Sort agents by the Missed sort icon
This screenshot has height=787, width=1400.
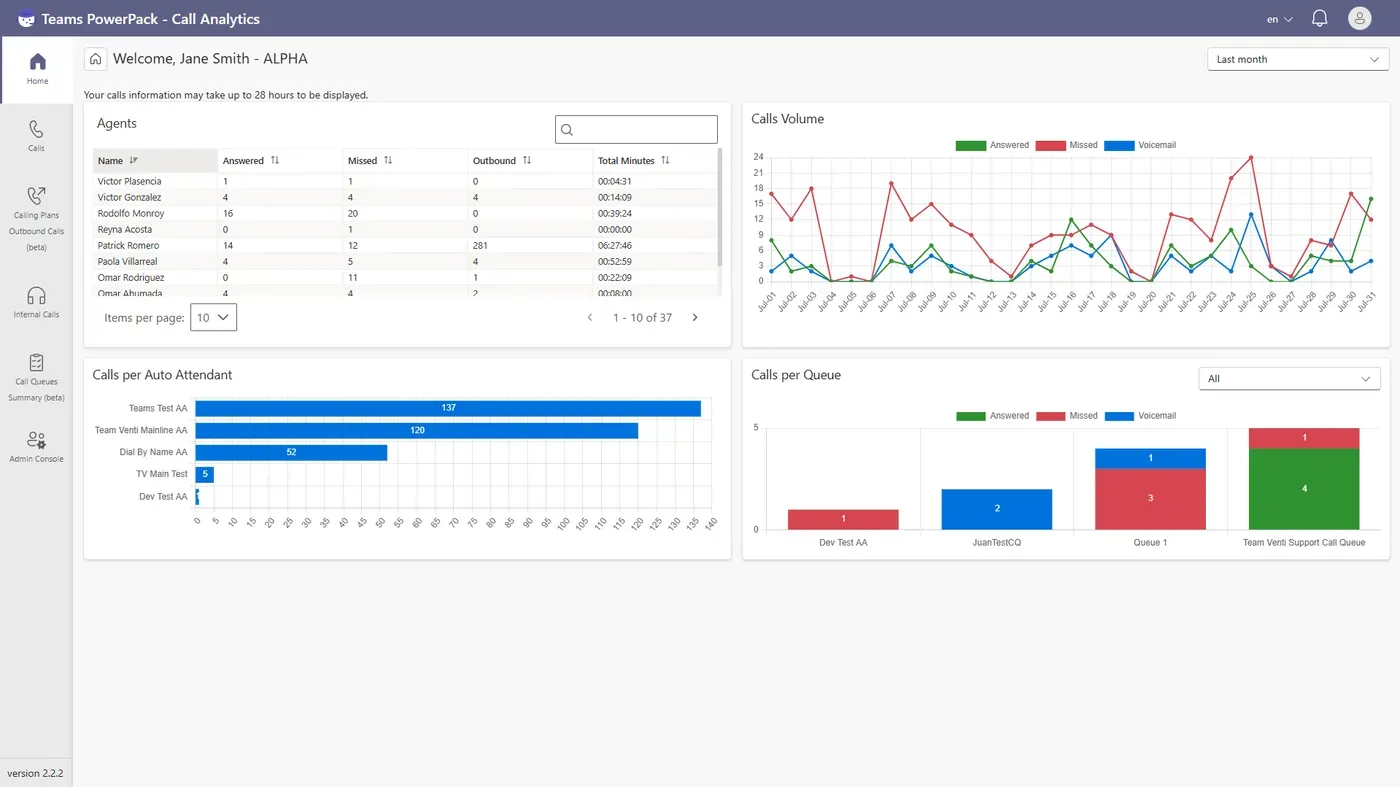pos(388,160)
